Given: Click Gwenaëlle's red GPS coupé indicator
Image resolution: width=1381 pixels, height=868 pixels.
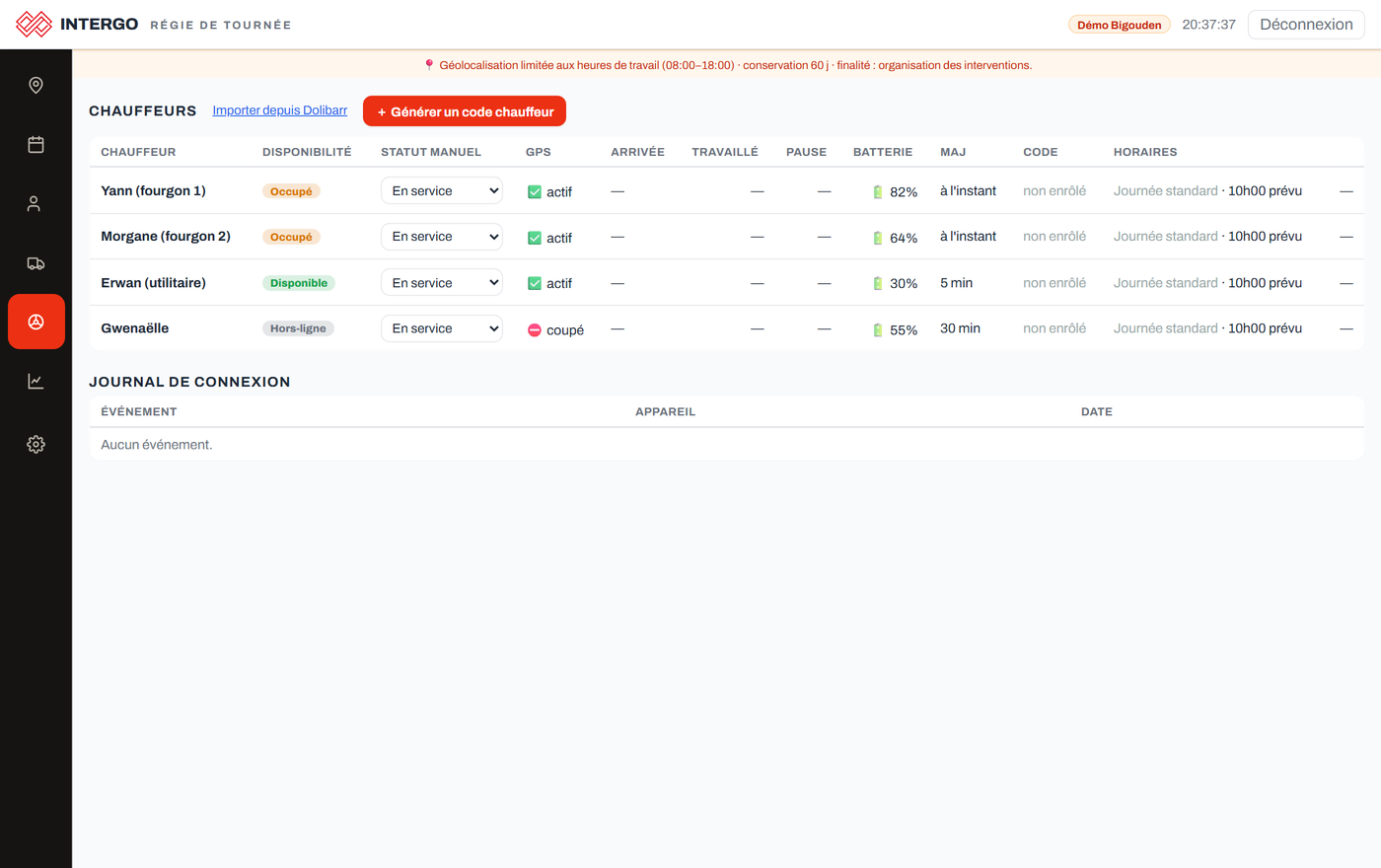Looking at the screenshot, I should tap(535, 330).
